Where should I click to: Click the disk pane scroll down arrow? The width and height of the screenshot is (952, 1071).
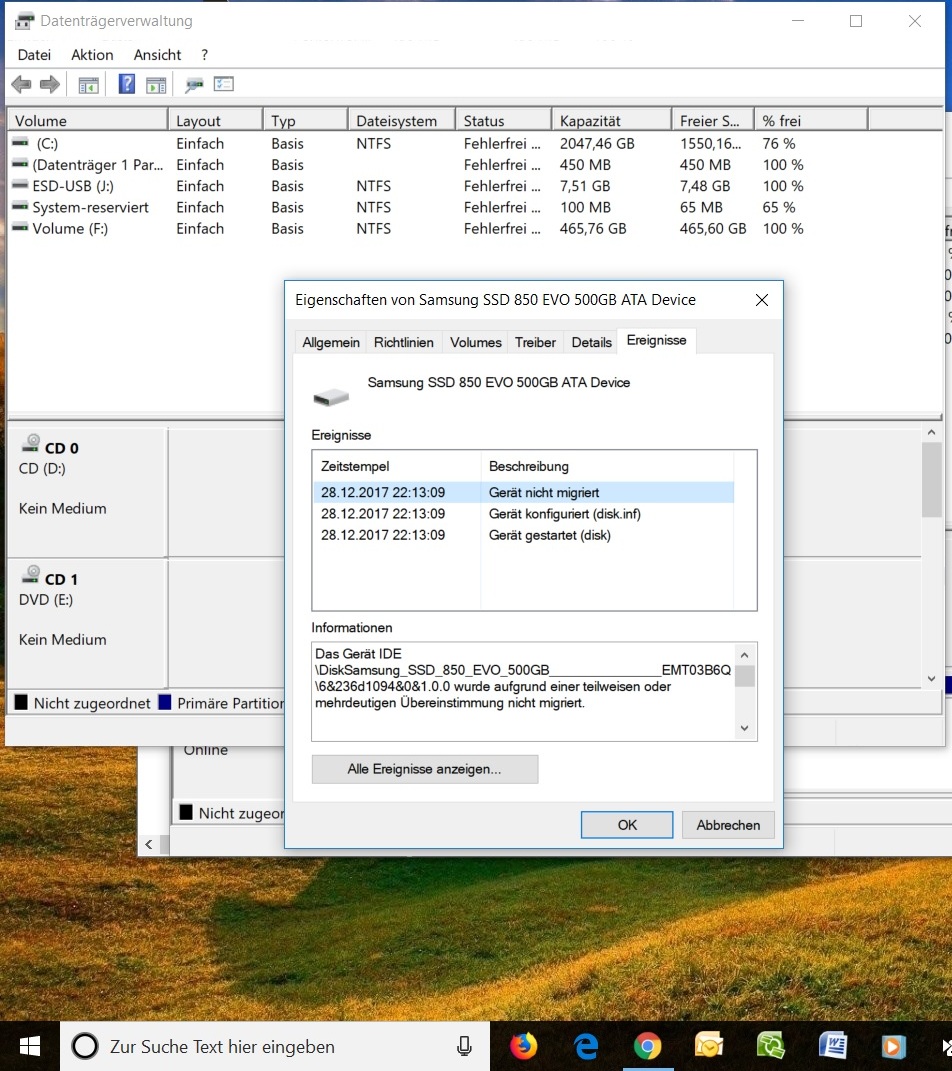932,678
